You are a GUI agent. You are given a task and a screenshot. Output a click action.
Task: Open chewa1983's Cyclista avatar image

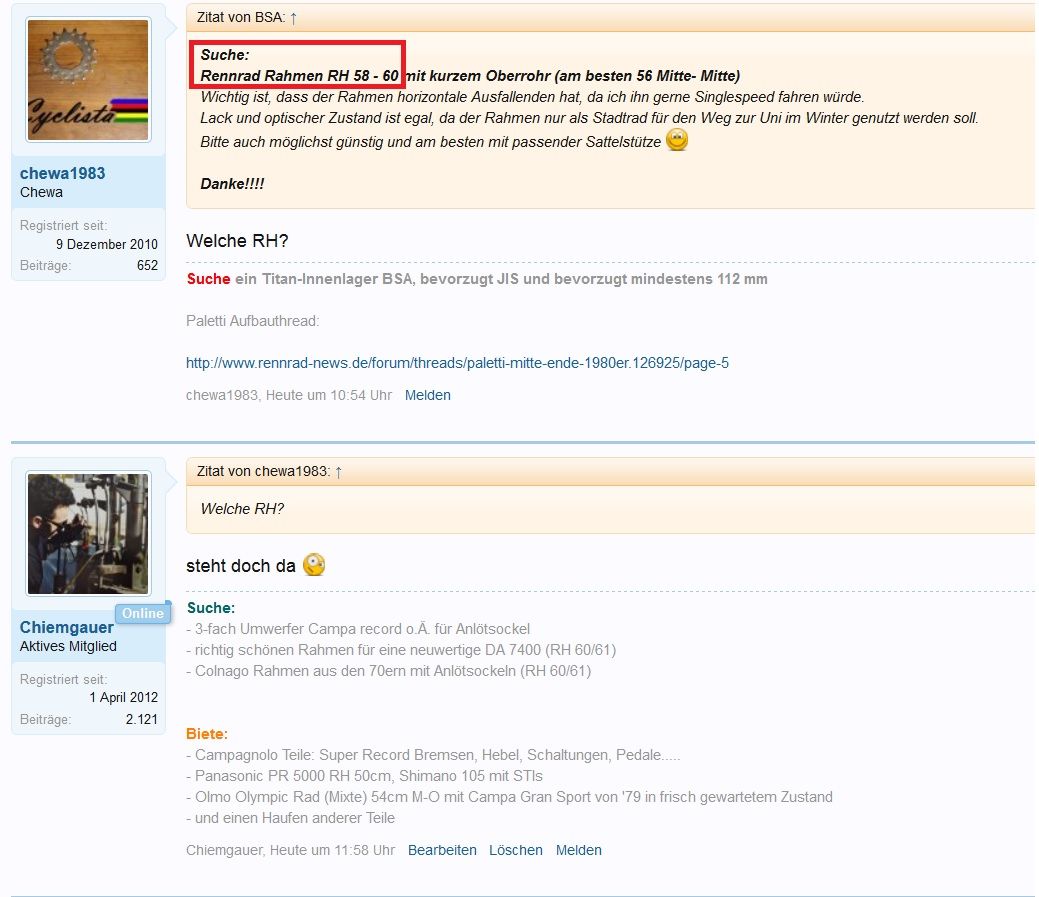88,80
